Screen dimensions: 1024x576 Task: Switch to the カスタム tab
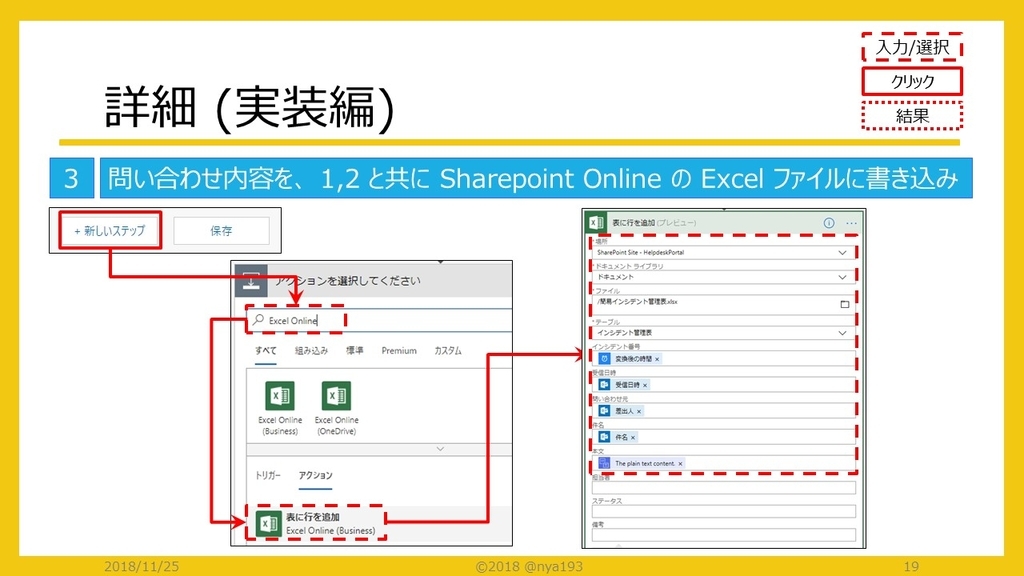point(448,351)
